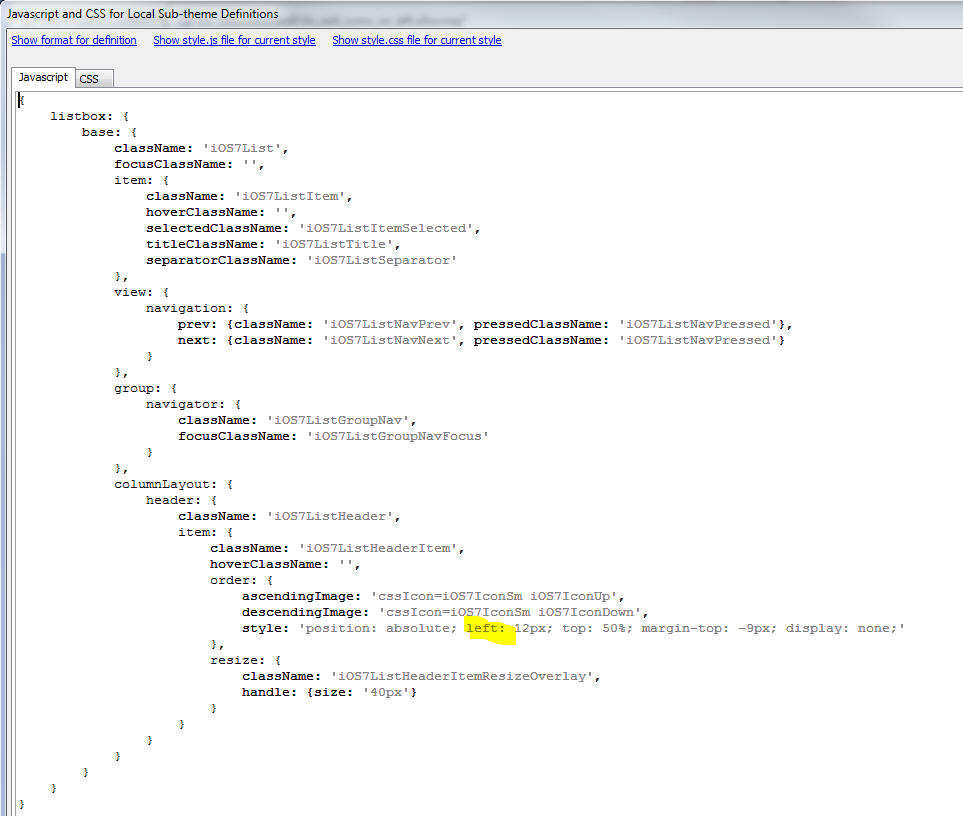Switch to the CSS tab
Image resolution: width=963 pixels, height=816 pixels.
[94, 79]
